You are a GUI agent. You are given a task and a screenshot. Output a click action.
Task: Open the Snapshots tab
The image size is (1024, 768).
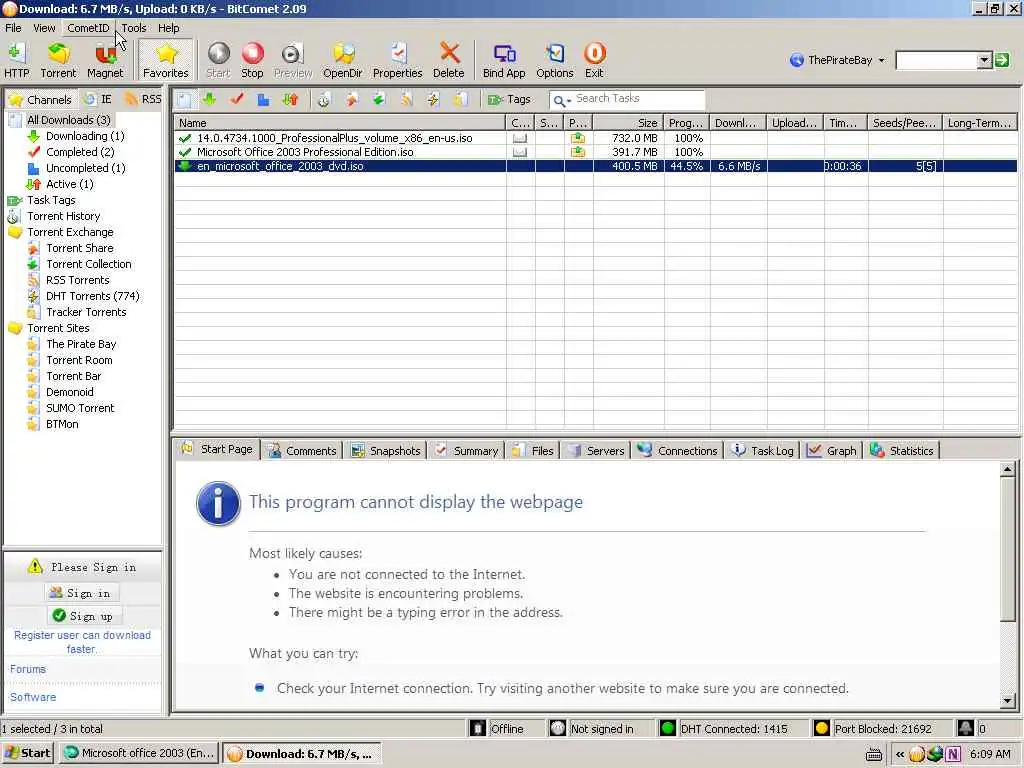[386, 451]
